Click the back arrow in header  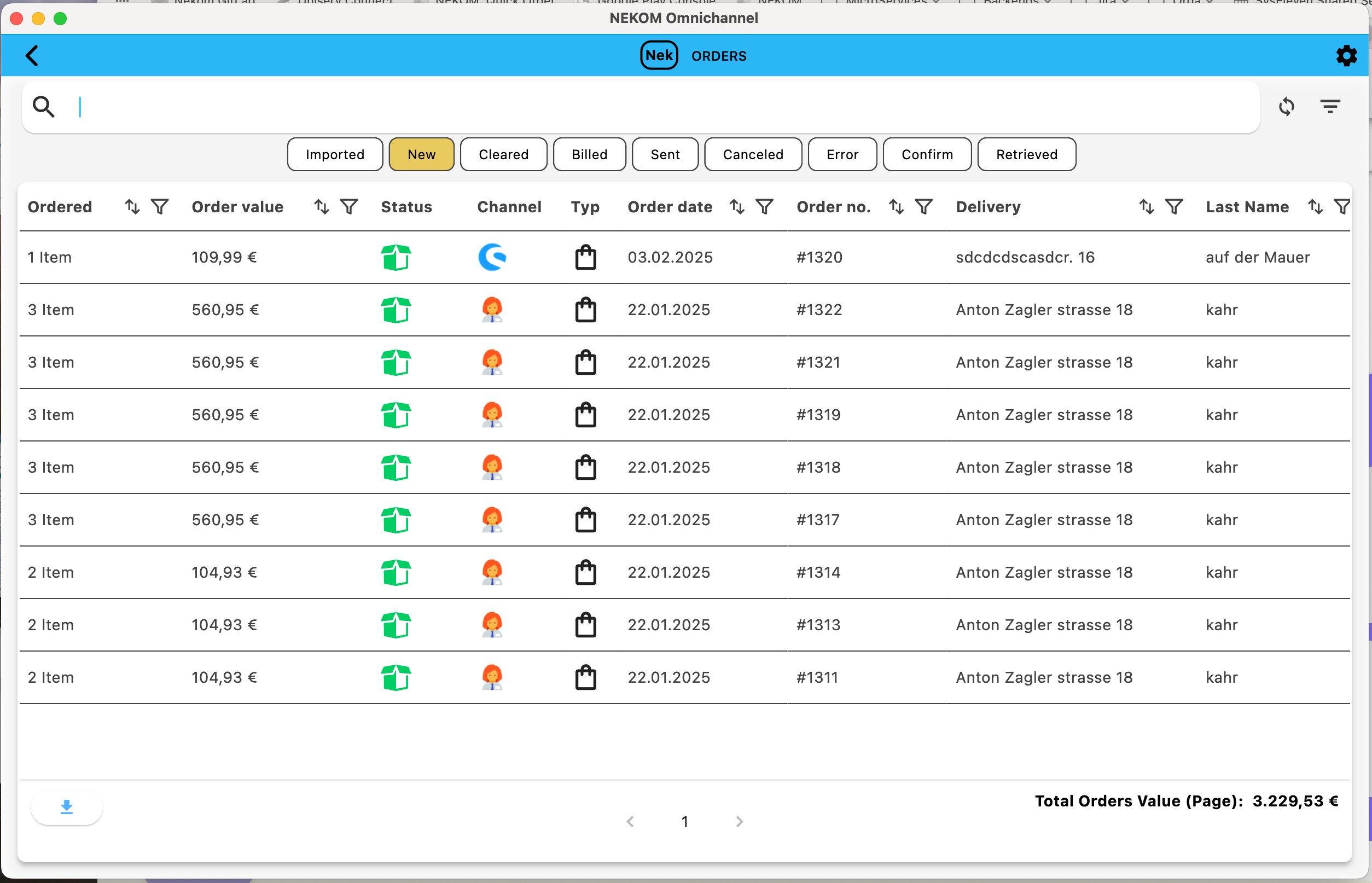(32, 56)
